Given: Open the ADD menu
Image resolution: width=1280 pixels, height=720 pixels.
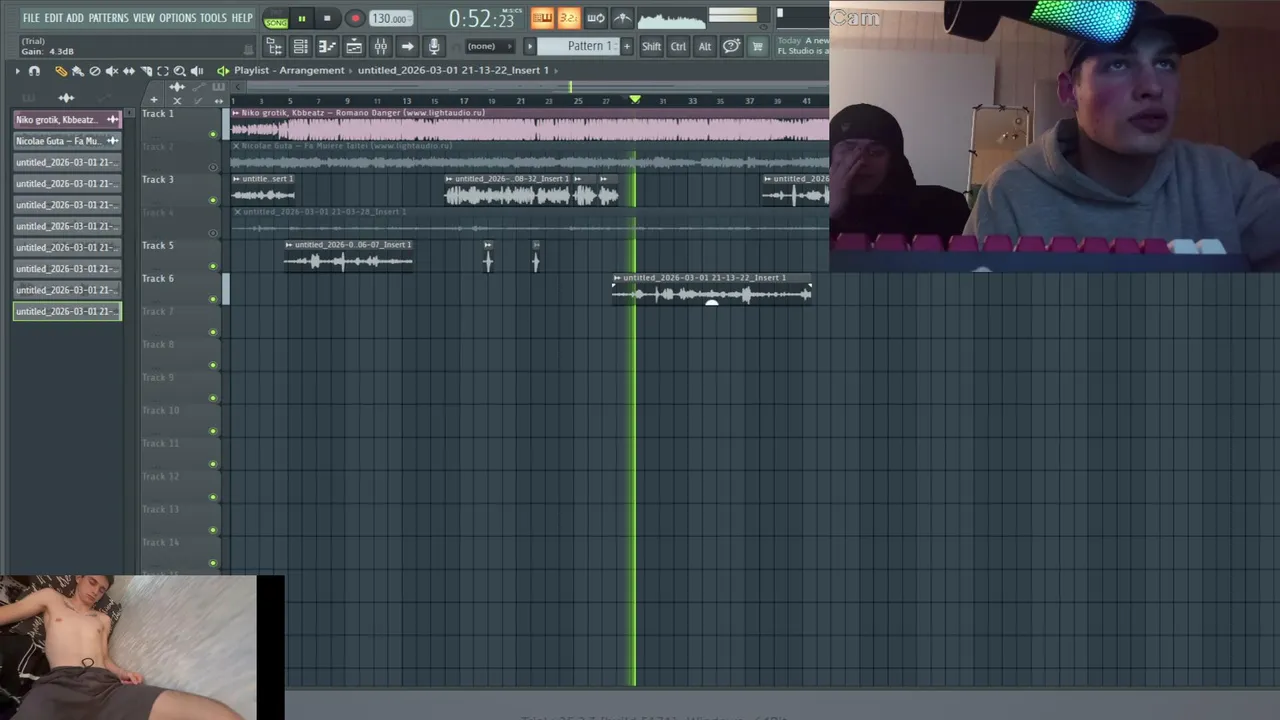Looking at the screenshot, I should point(75,18).
